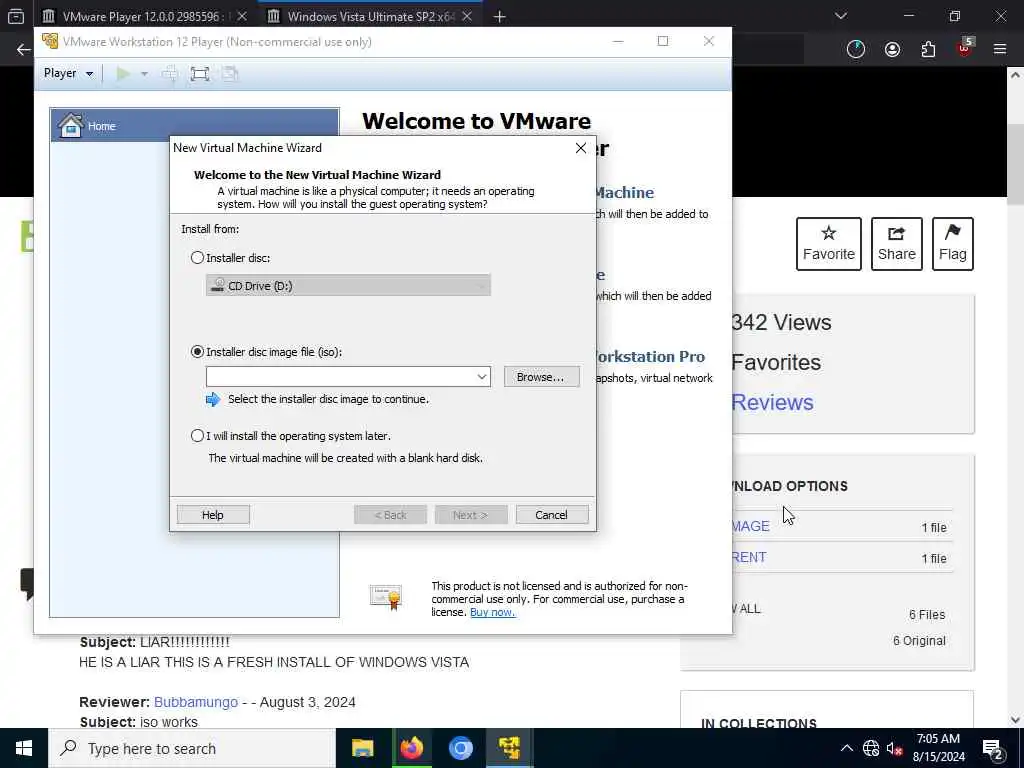This screenshot has height=768, width=1024.
Task: Click the Firefox View icon in tab bar
Action: [16, 16]
